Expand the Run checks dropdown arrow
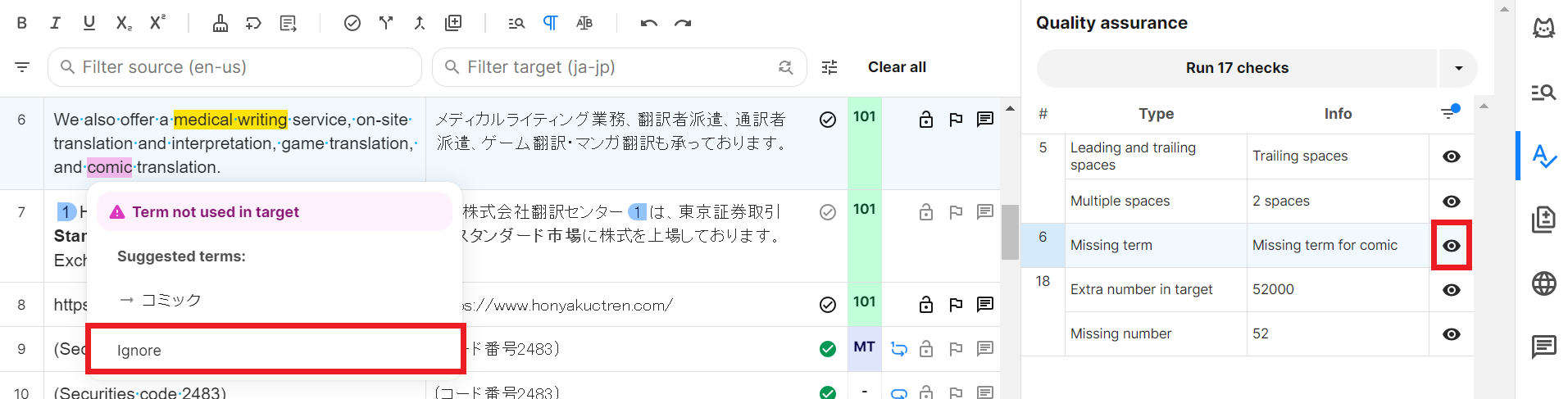Viewport: 1568px width, 399px height. [x=1458, y=68]
